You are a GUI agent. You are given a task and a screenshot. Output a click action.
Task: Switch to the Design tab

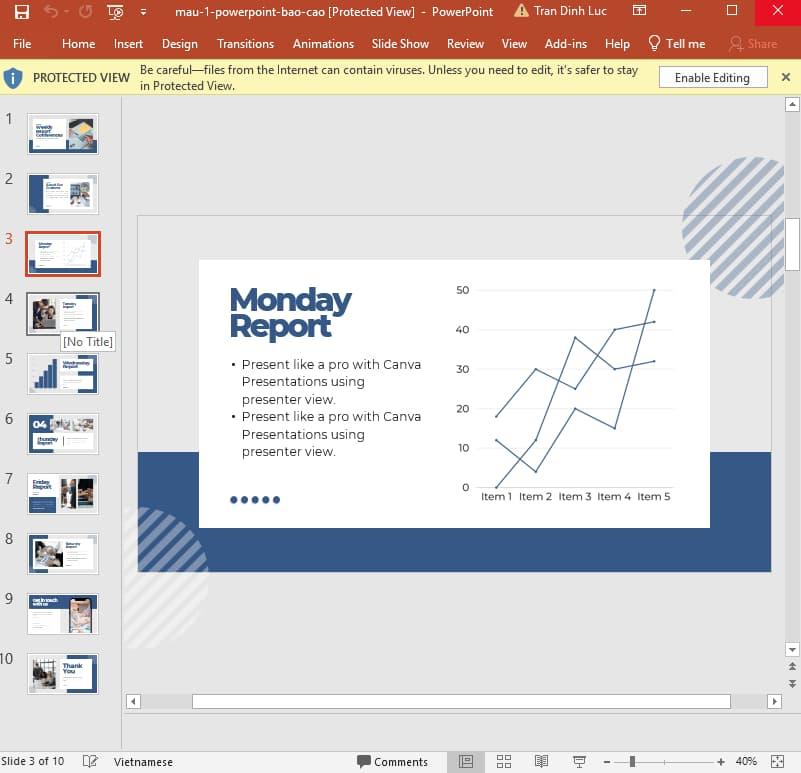[x=180, y=44]
